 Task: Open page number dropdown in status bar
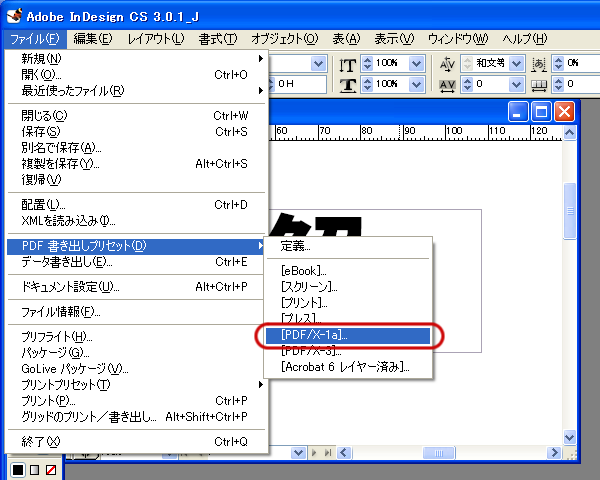pos(298,453)
